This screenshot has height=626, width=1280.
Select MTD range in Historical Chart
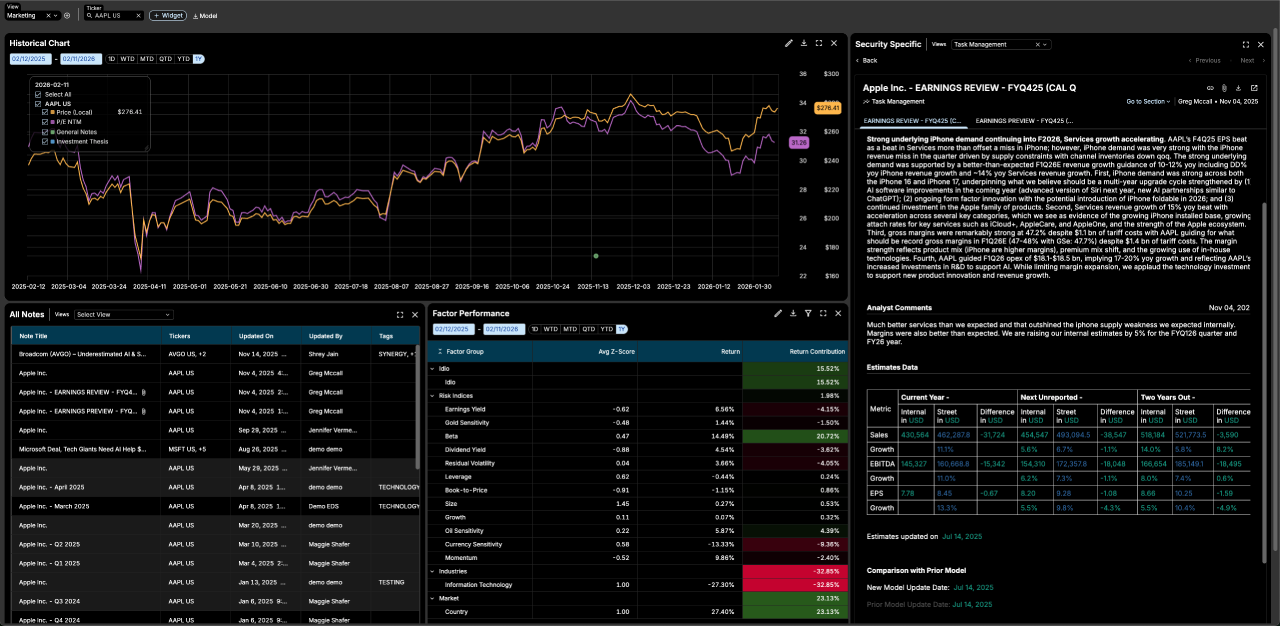coord(147,59)
